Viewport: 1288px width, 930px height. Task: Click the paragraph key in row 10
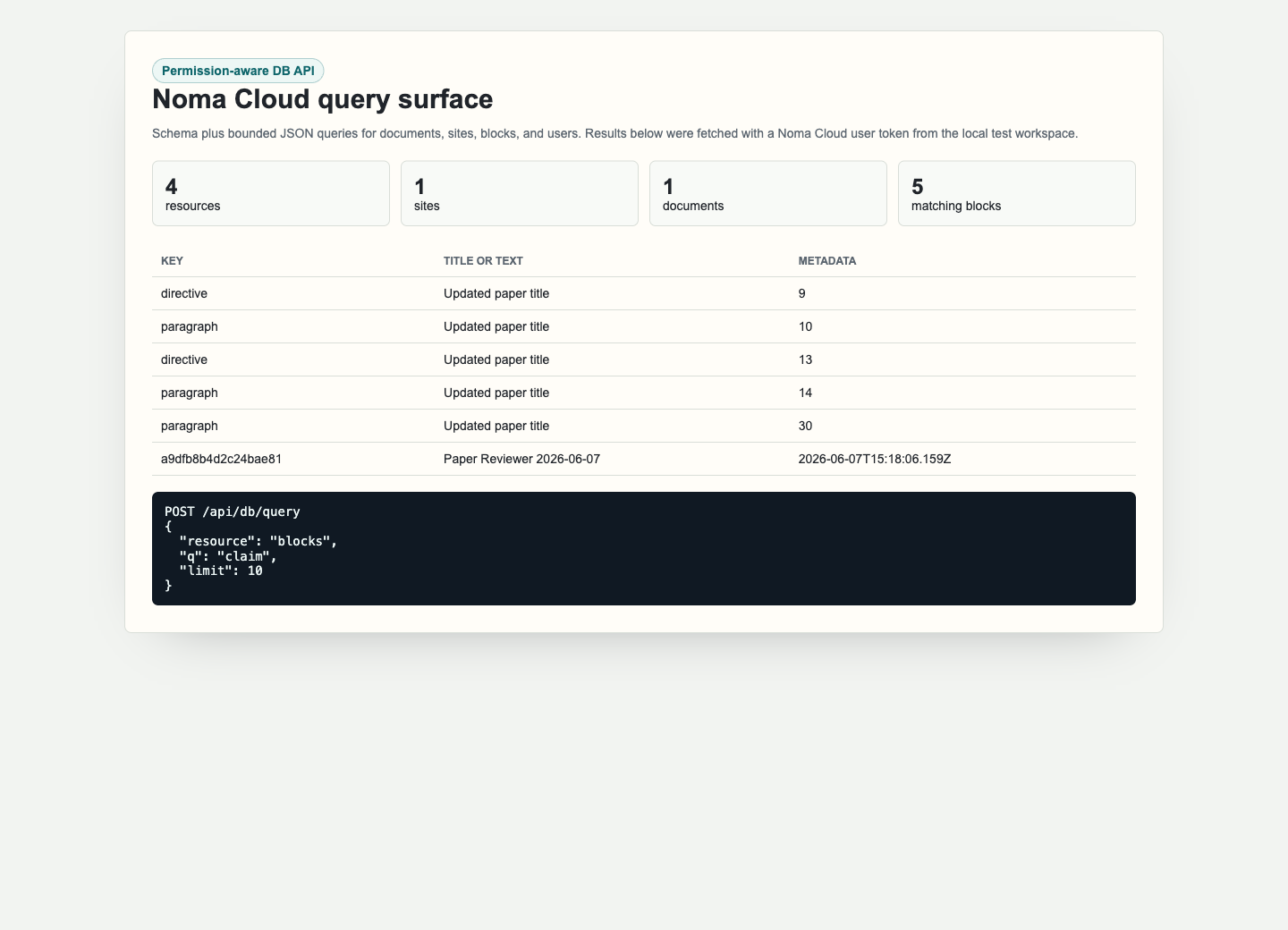(190, 326)
